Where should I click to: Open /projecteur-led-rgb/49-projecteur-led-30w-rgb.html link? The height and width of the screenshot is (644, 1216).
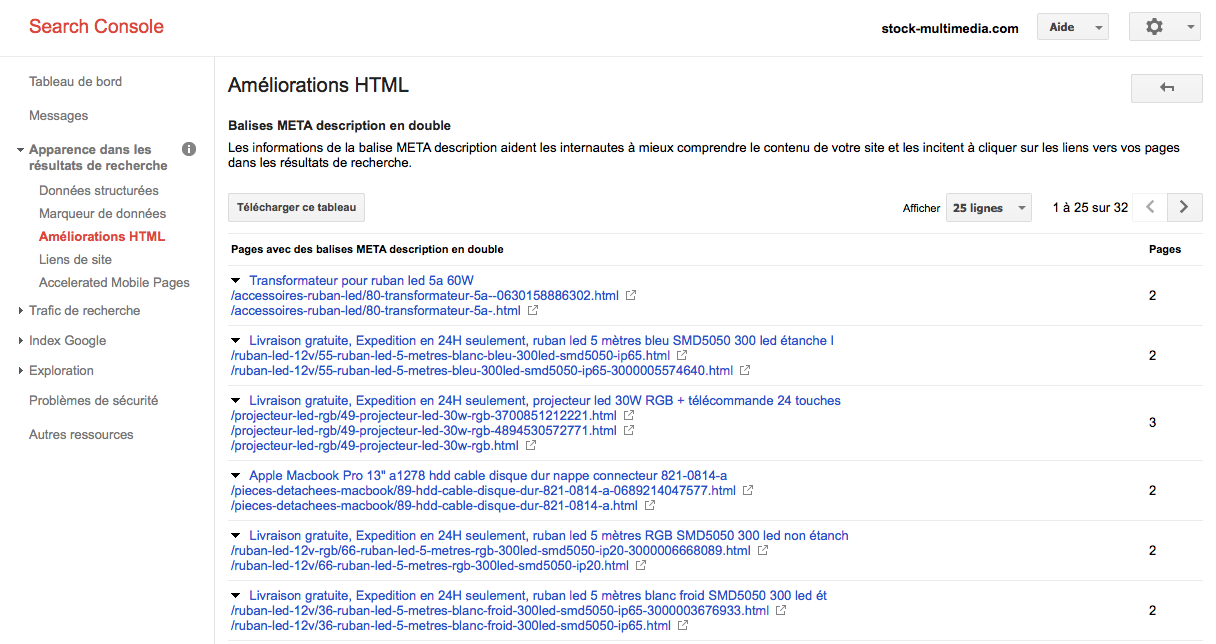[374, 445]
